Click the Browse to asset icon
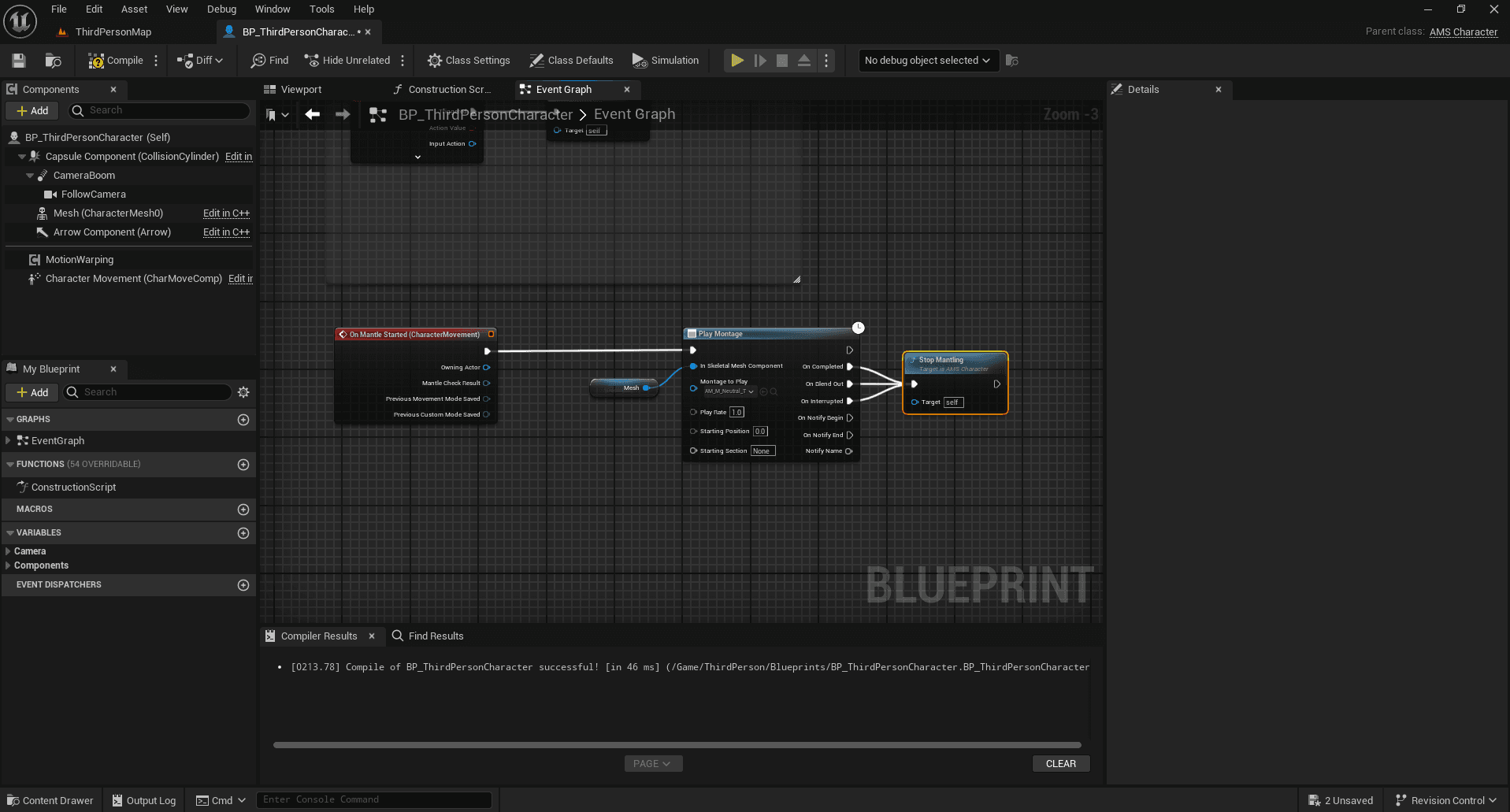This screenshot has height=812, width=1510. (x=54, y=61)
